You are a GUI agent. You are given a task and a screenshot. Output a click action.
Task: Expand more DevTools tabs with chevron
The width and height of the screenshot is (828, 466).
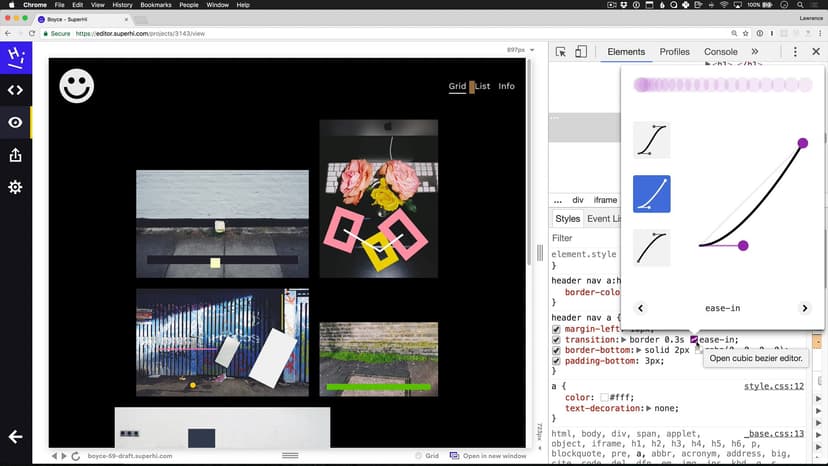(x=755, y=52)
